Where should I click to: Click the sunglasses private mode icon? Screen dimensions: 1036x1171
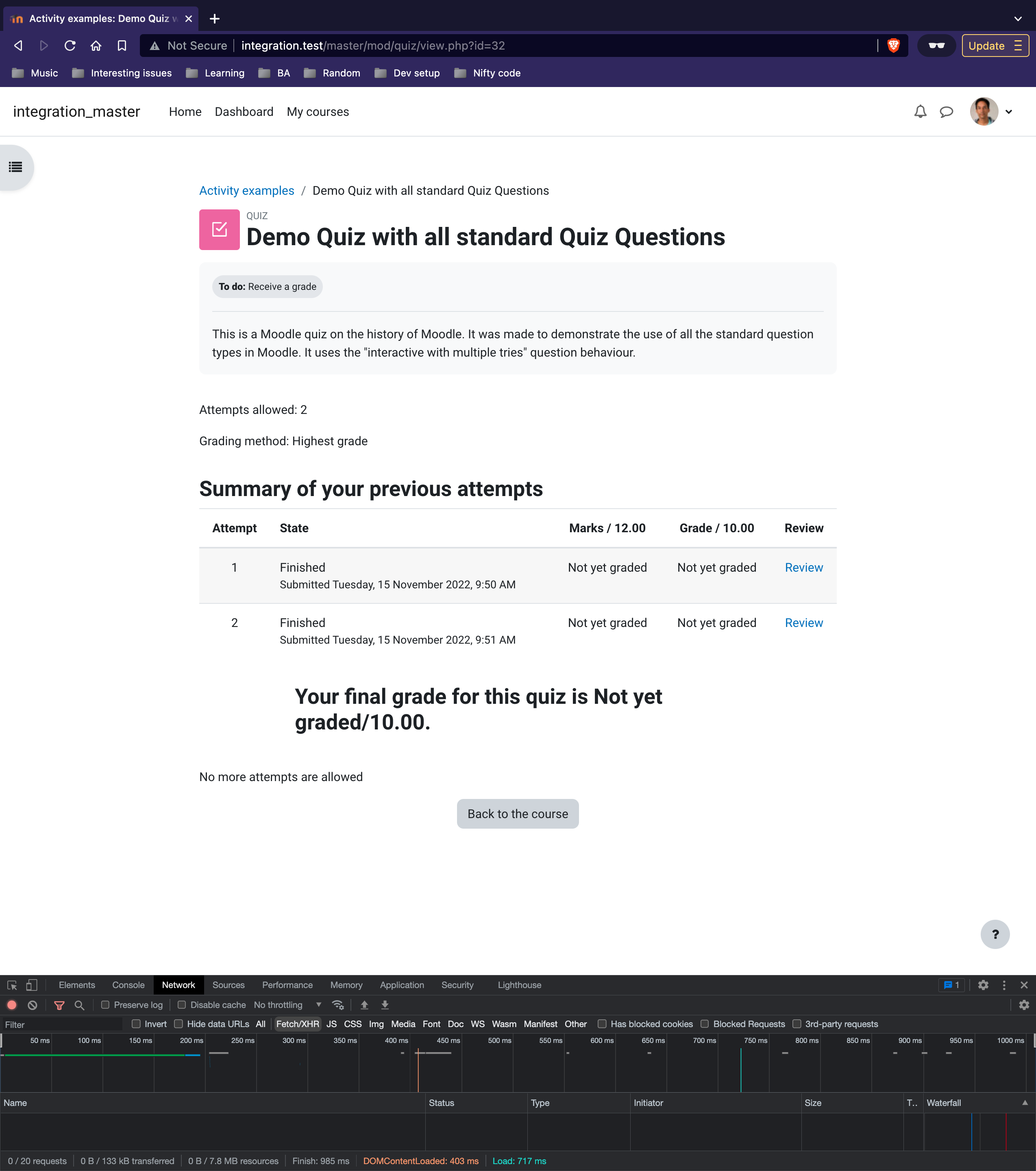[936, 45]
